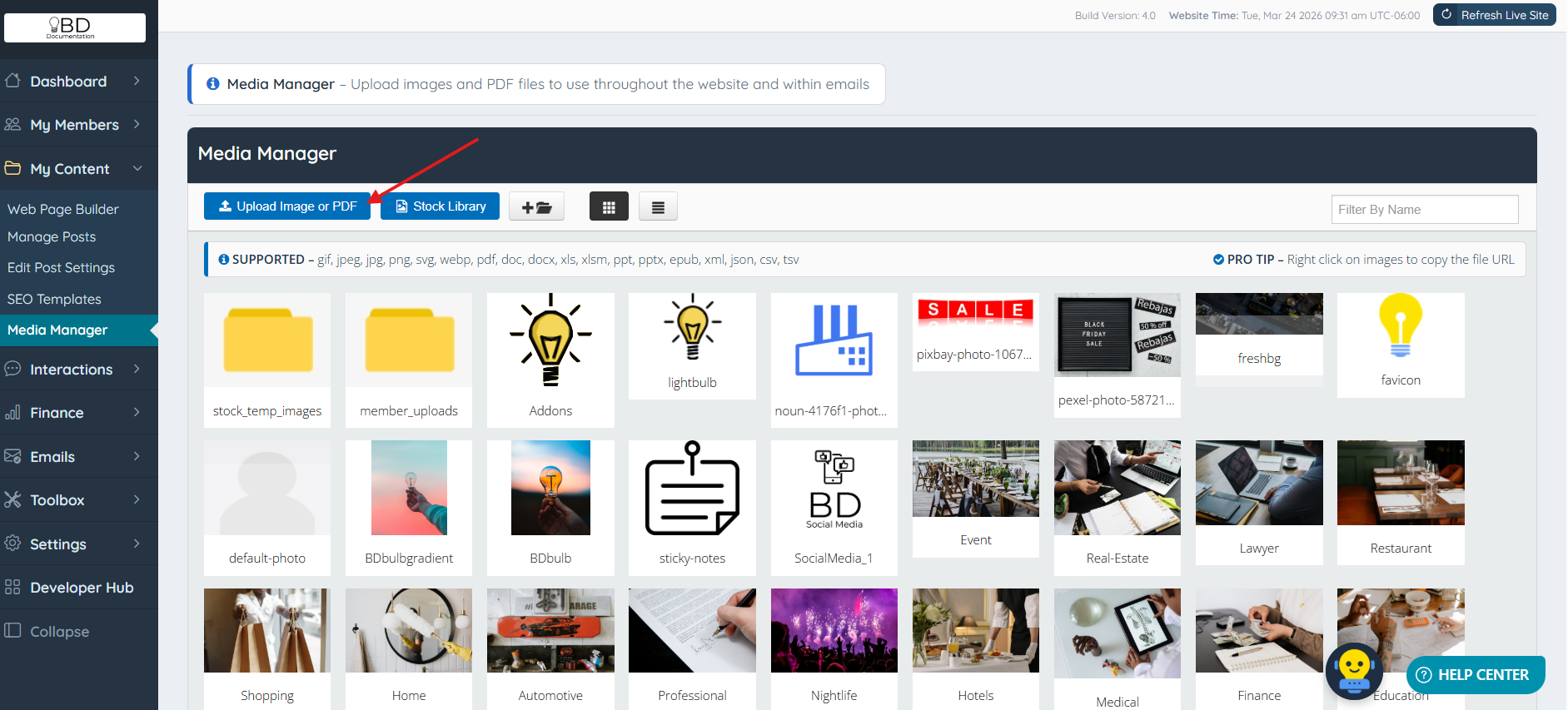The image size is (1568, 710).
Task: Switch to list view
Action: 658,207
